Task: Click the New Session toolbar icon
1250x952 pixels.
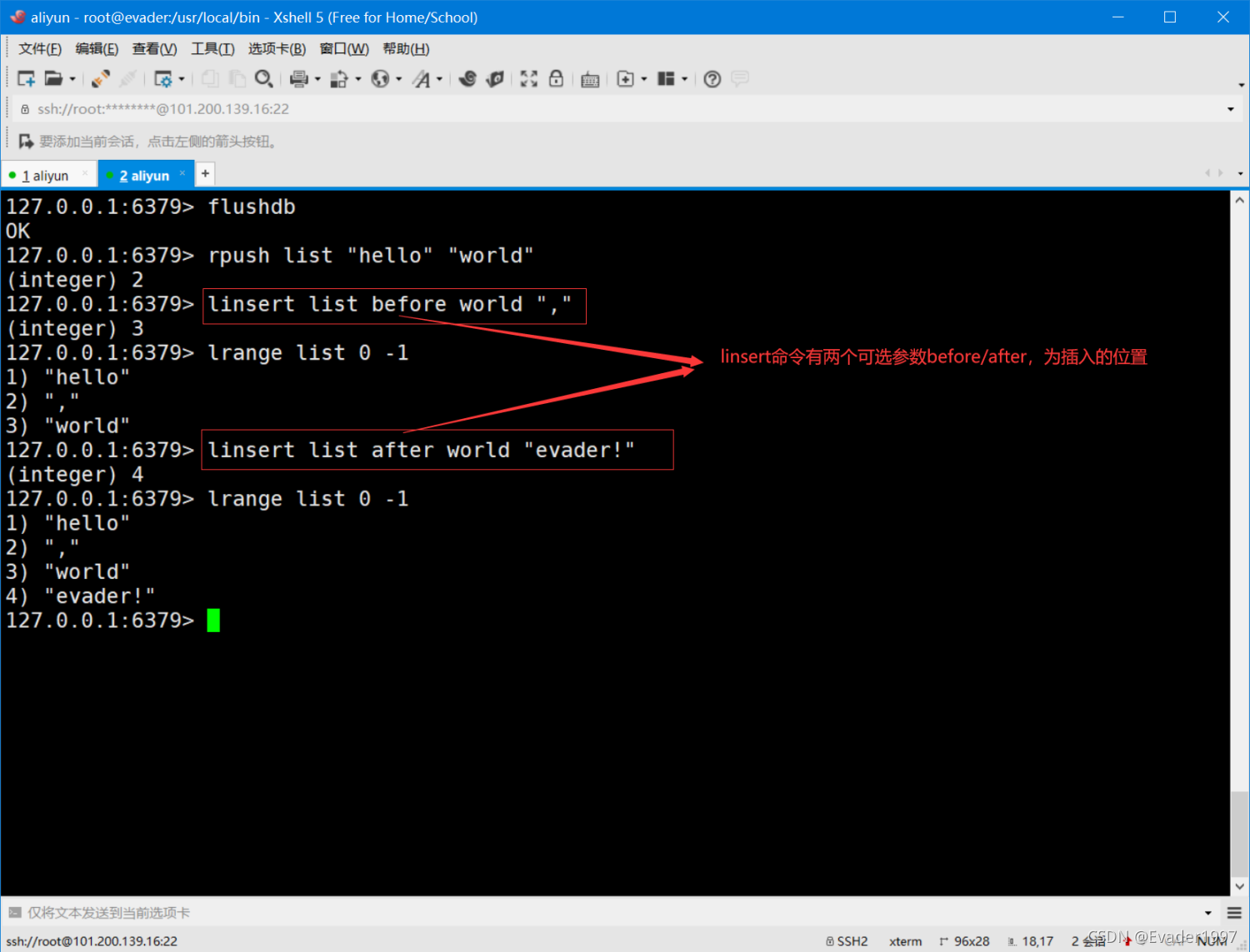Action: click(x=27, y=79)
